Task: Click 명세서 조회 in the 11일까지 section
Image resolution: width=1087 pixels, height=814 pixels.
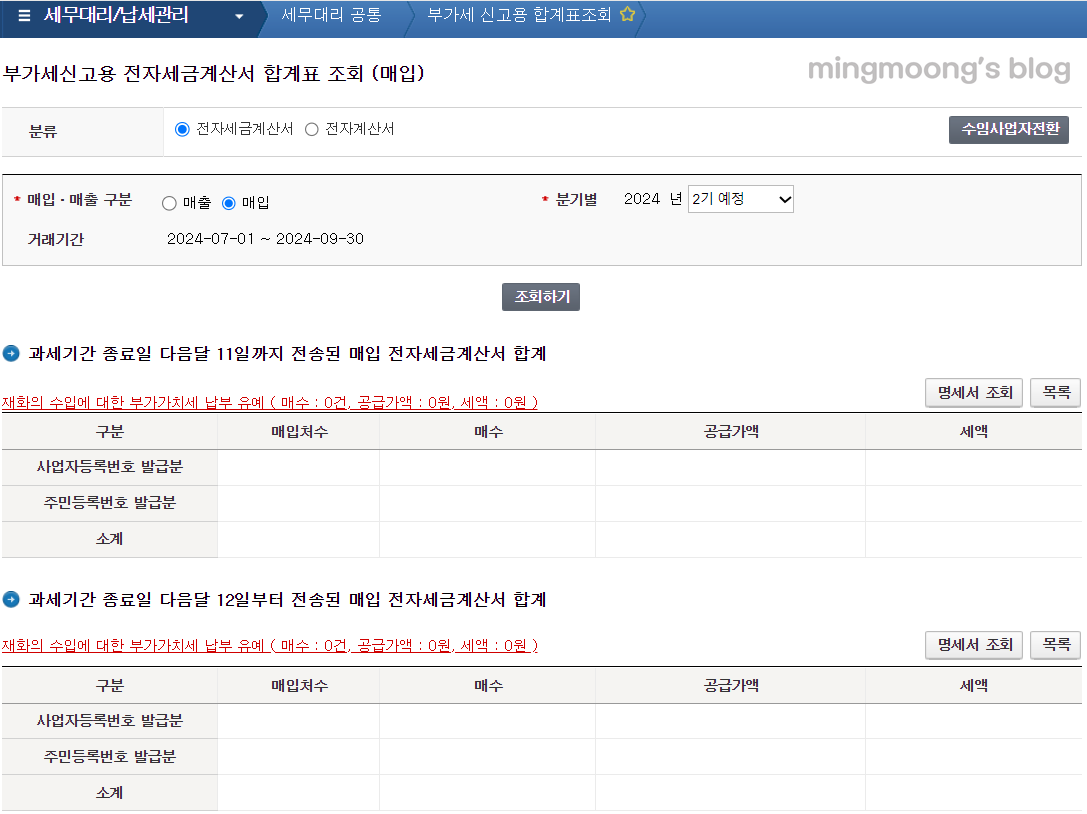Action: (973, 392)
